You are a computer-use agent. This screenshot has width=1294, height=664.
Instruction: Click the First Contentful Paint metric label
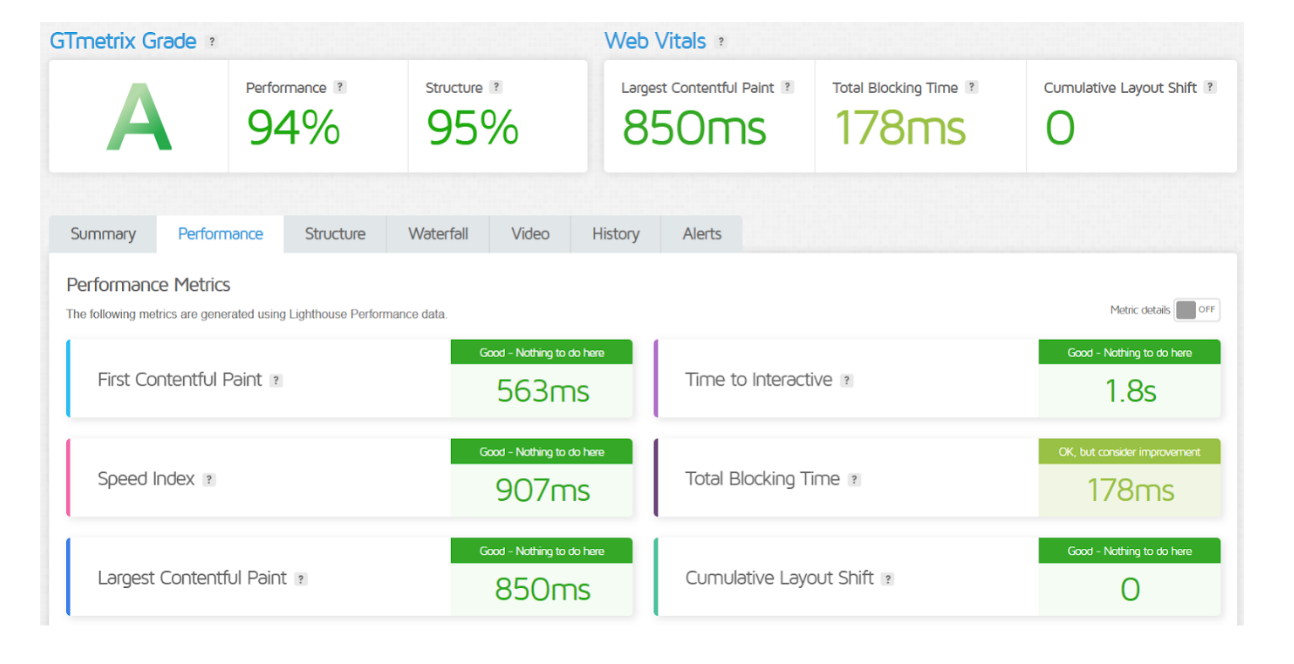(x=180, y=380)
